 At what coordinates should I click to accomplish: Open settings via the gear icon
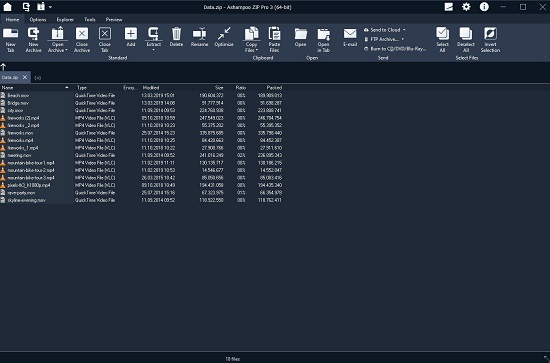coord(466,7)
